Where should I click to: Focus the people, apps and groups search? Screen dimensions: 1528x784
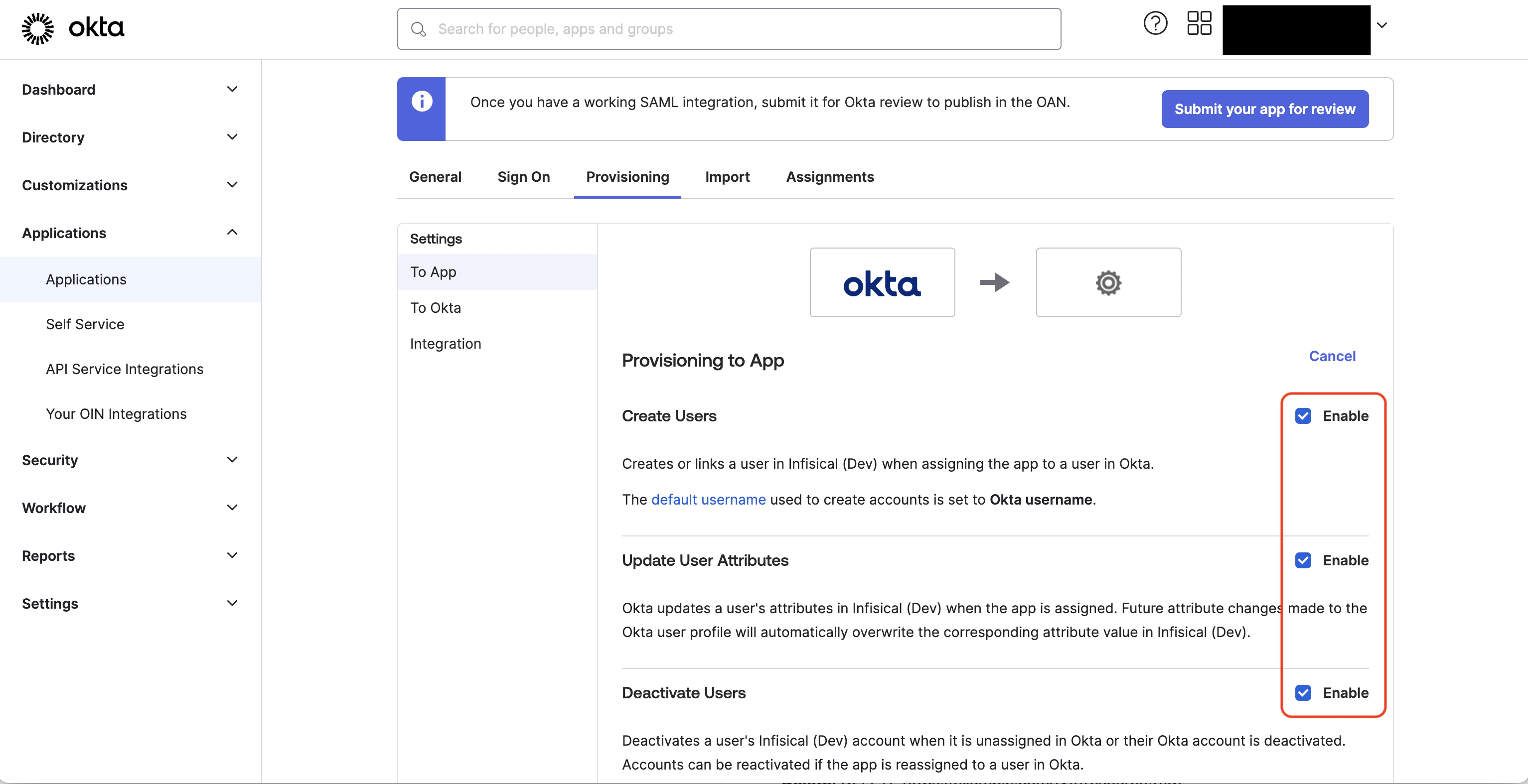729,29
